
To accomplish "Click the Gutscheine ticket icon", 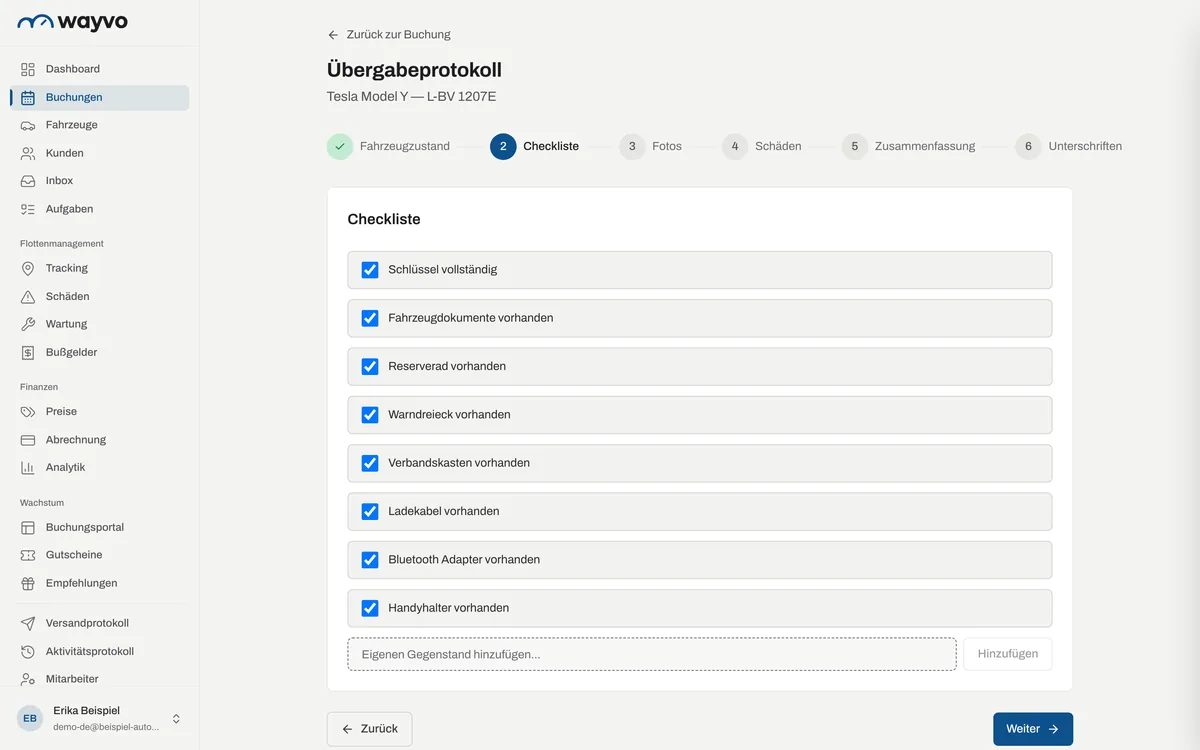I will click(28, 555).
